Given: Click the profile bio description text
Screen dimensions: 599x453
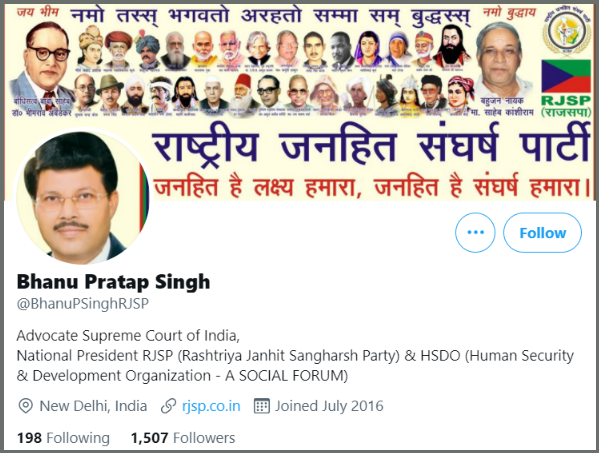Looking at the screenshot, I should tap(295, 356).
